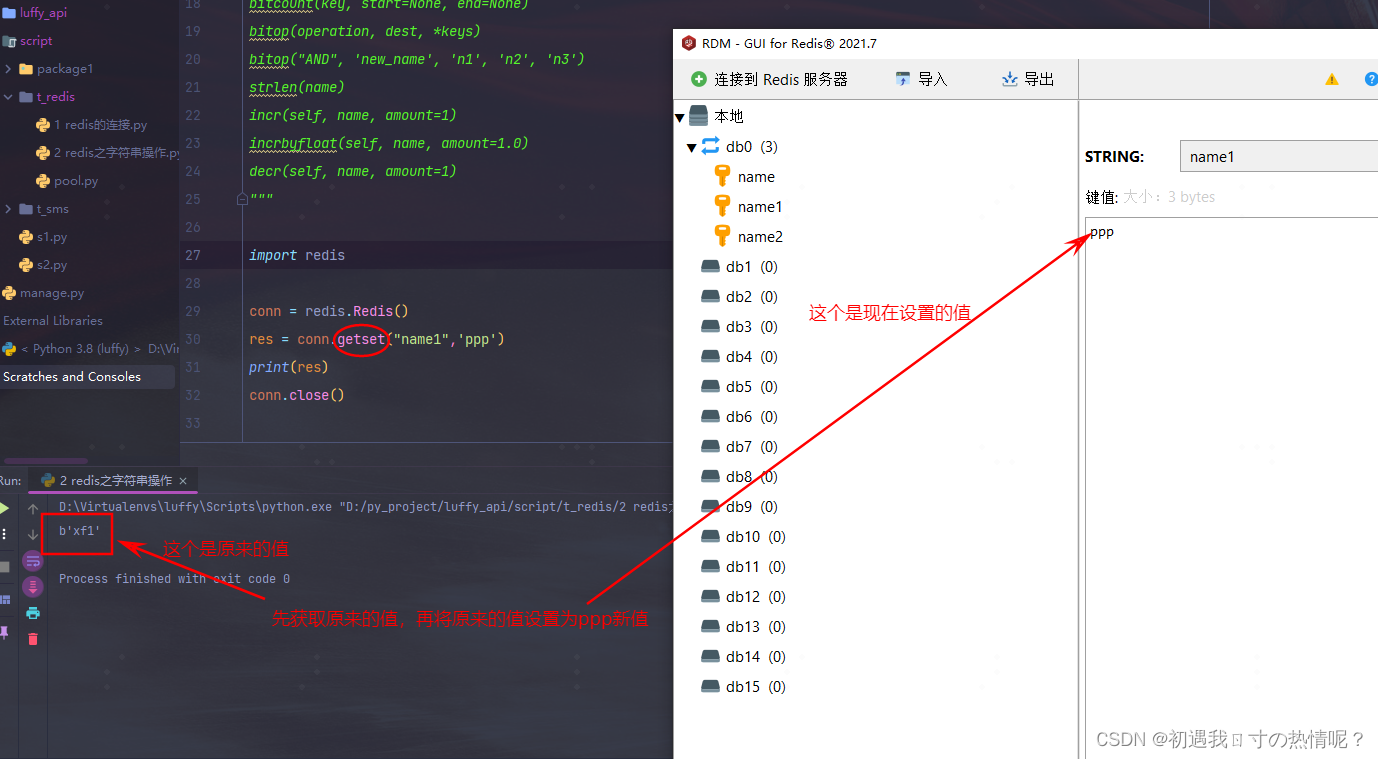1378x759 pixels.
Task: Click the Print icon in Run console
Action: click(x=33, y=613)
